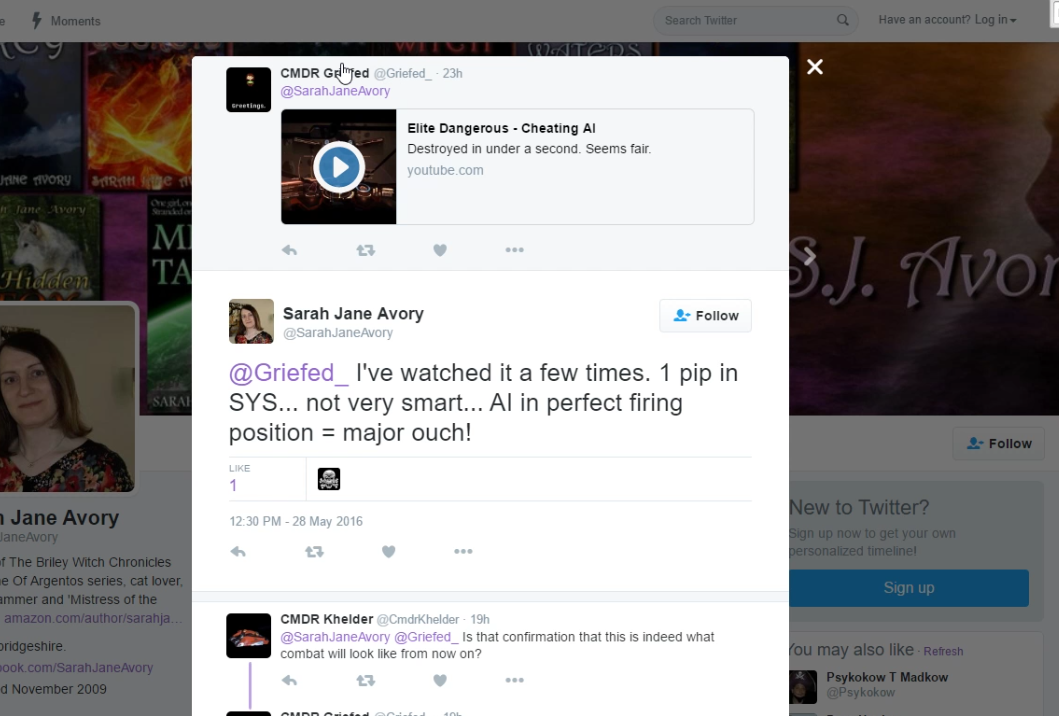Open @Griefed_ mention in Khelder's tweet
Viewport: 1059px width, 716px height.
click(x=425, y=637)
